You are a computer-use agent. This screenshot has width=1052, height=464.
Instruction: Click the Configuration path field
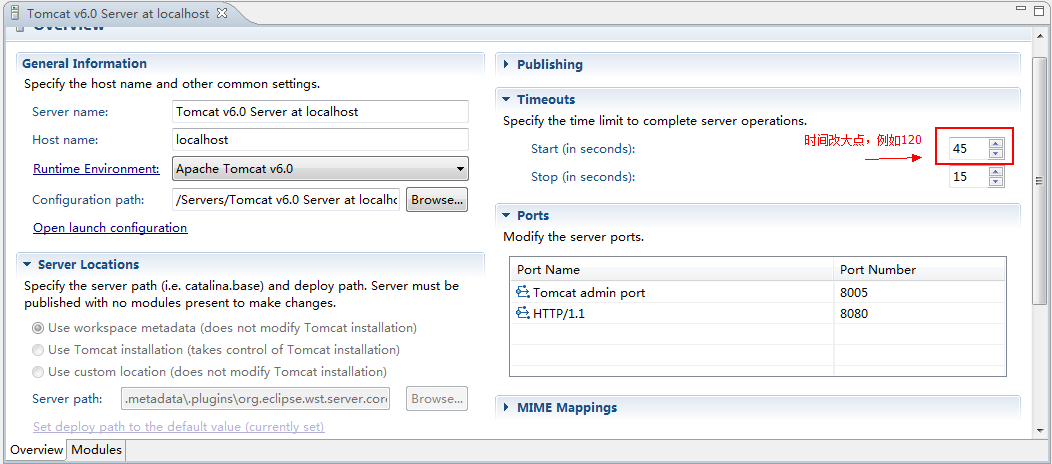click(286, 200)
